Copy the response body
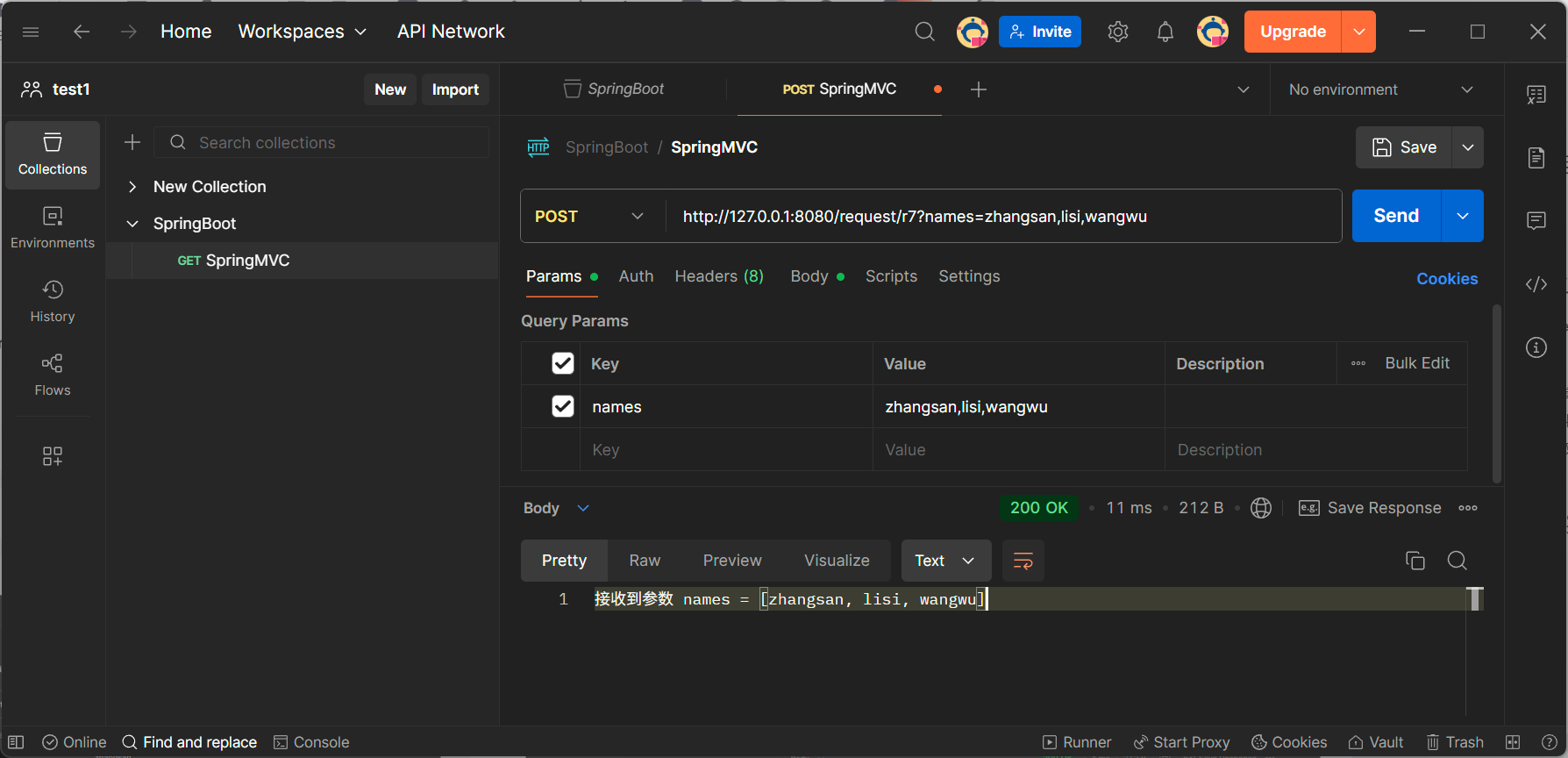 [x=1415, y=561]
